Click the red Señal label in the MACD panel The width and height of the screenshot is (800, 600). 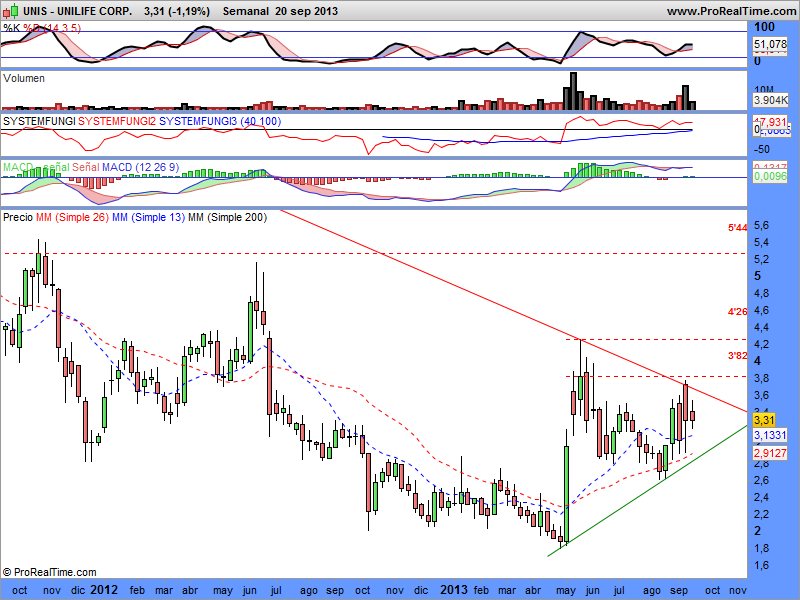coord(86,167)
